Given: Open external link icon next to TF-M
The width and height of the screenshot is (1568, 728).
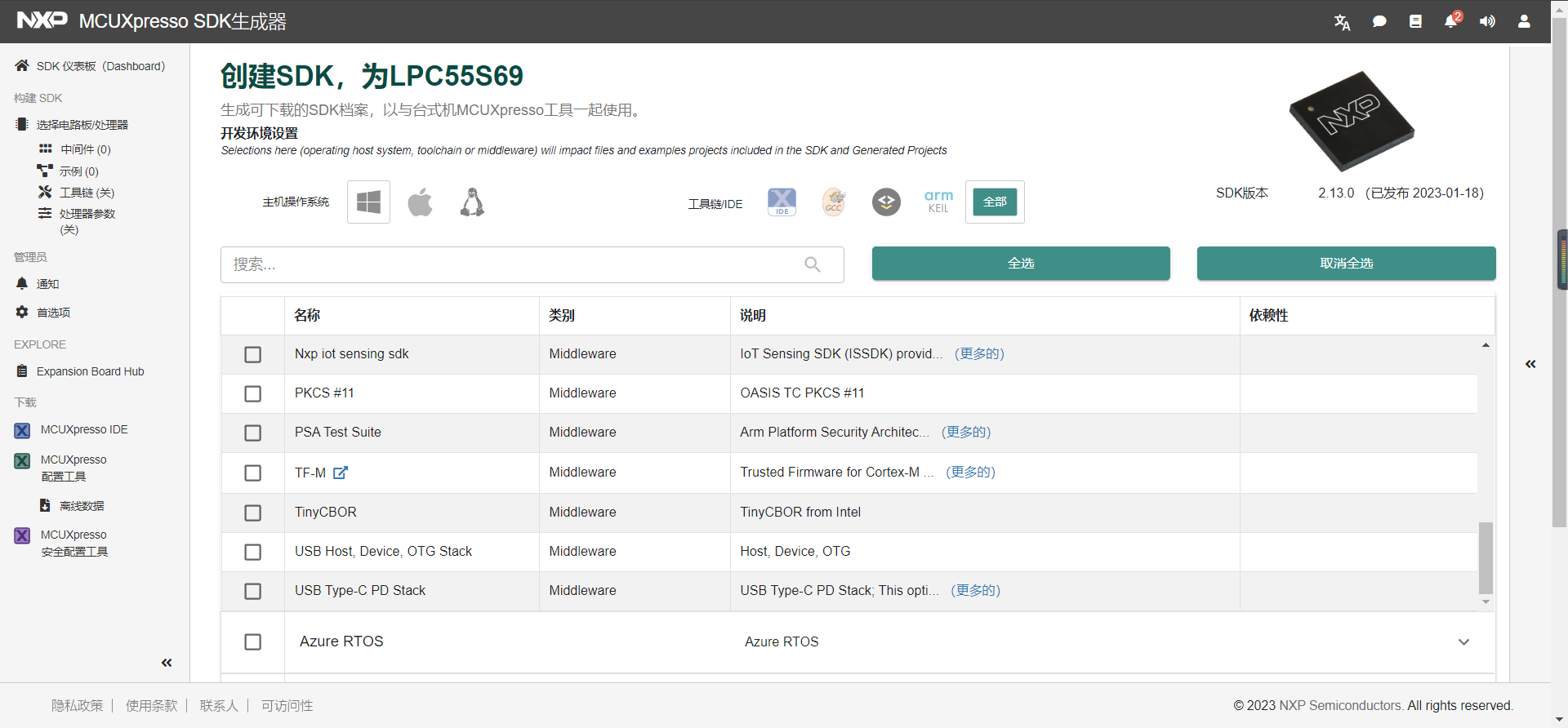Looking at the screenshot, I should [x=341, y=473].
